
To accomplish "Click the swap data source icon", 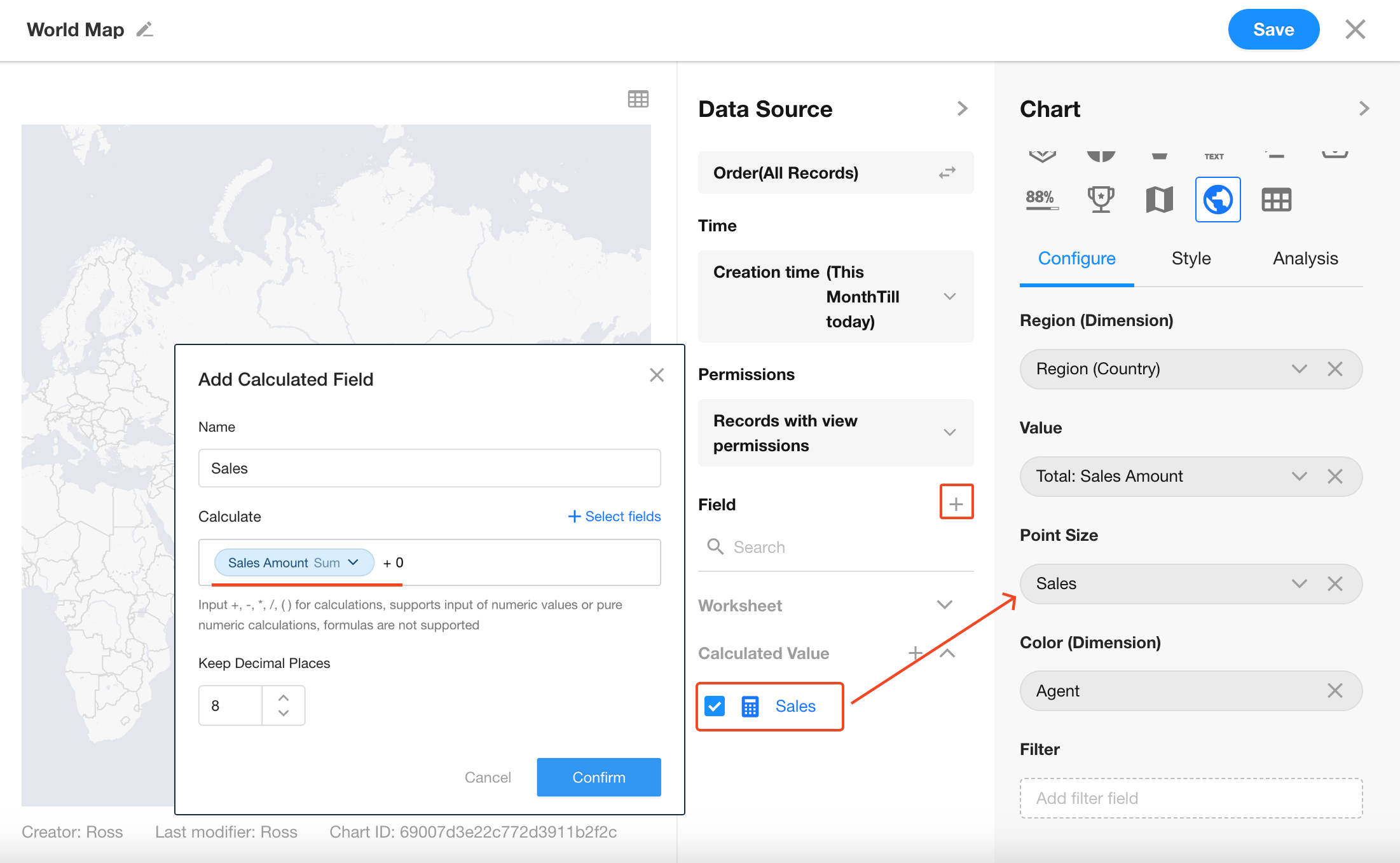I will [x=947, y=173].
